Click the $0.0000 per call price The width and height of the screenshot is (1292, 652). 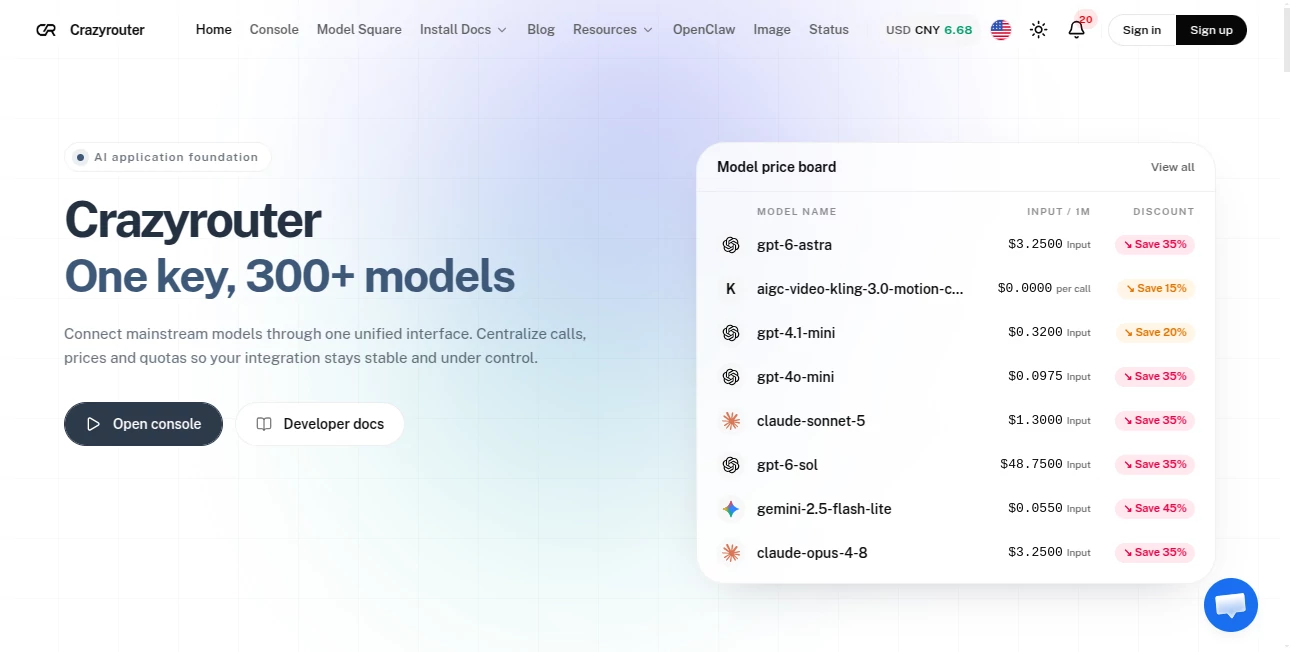click(1044, 289)
